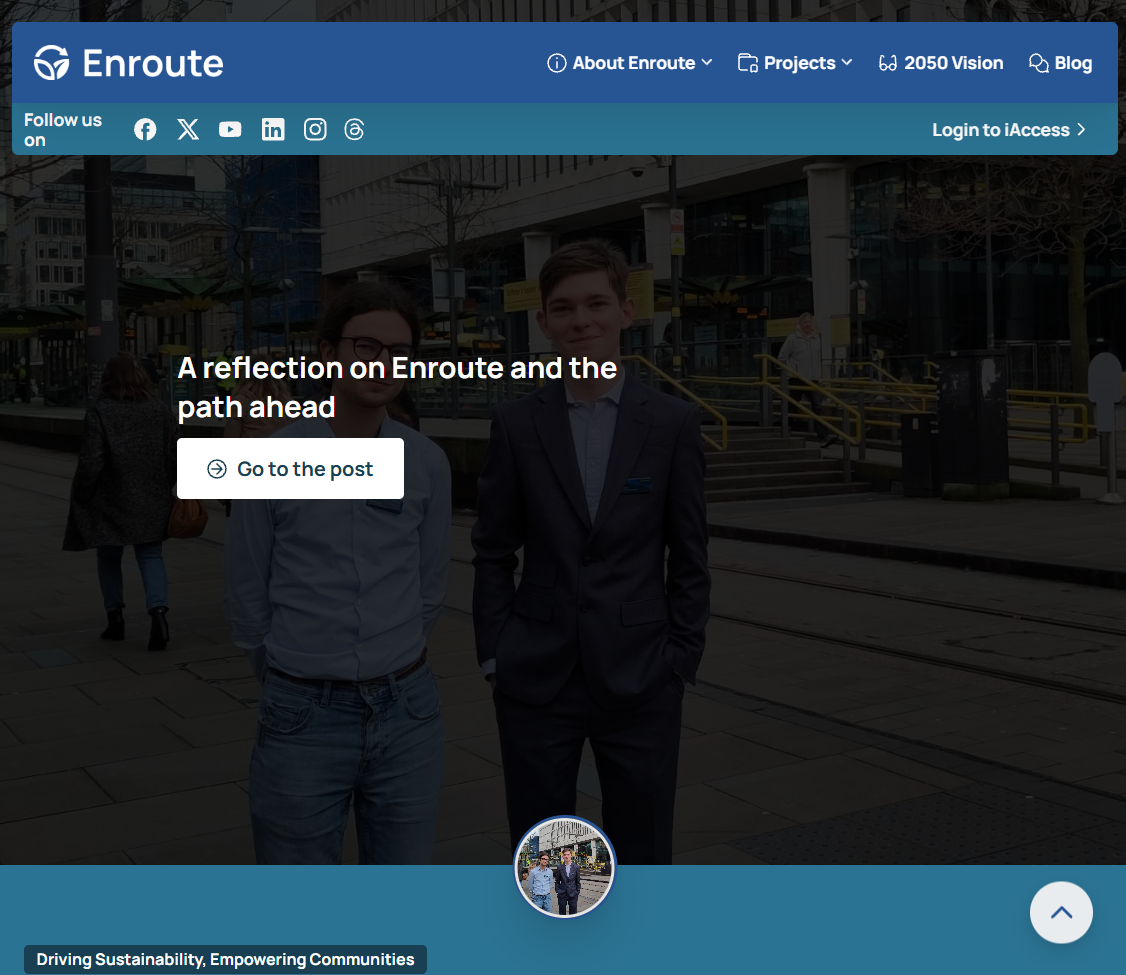Open the Threads social icon
The width and height of the screenshot is (1126, 975).
click(354, 129)
